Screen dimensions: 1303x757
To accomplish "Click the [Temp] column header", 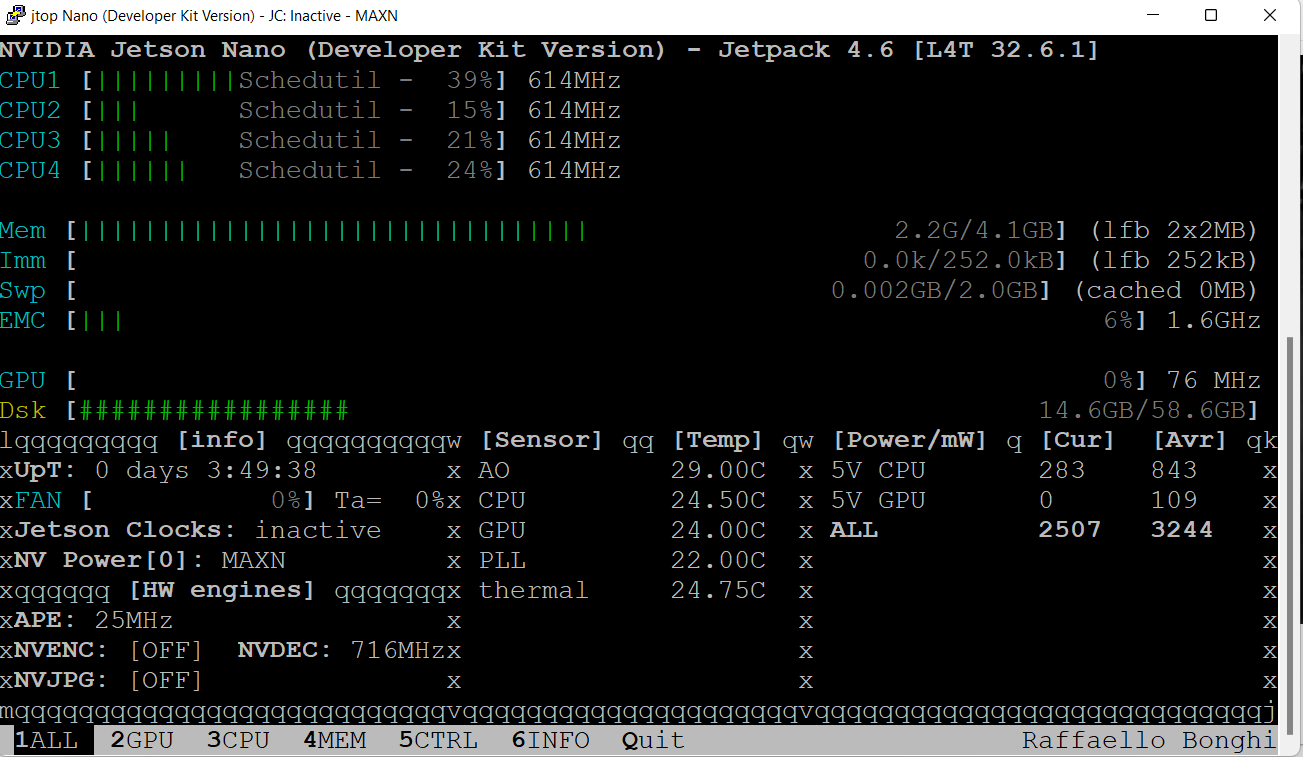I will 717,441.
